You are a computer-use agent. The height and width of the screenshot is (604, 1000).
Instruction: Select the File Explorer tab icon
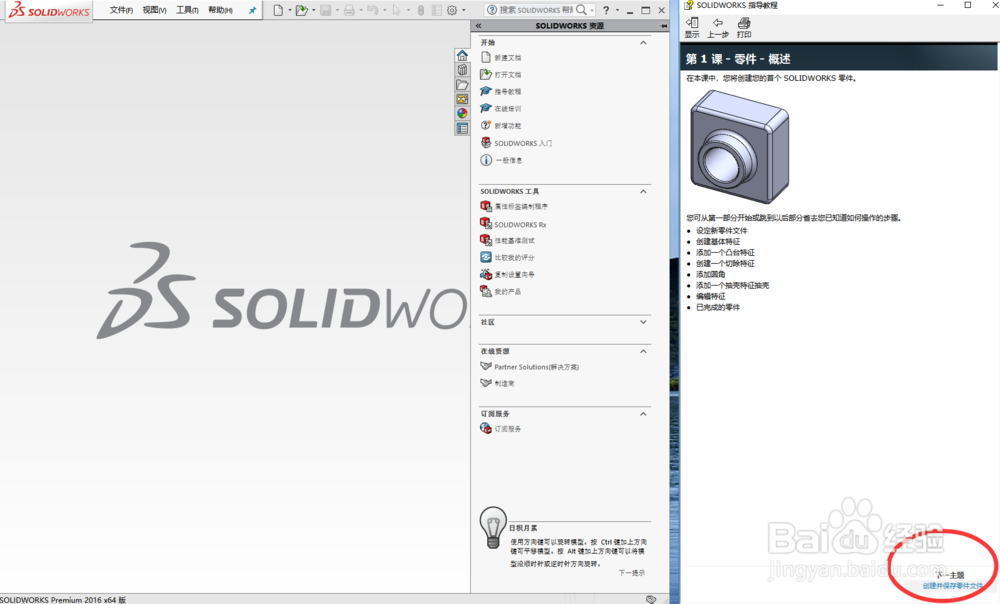462,85
